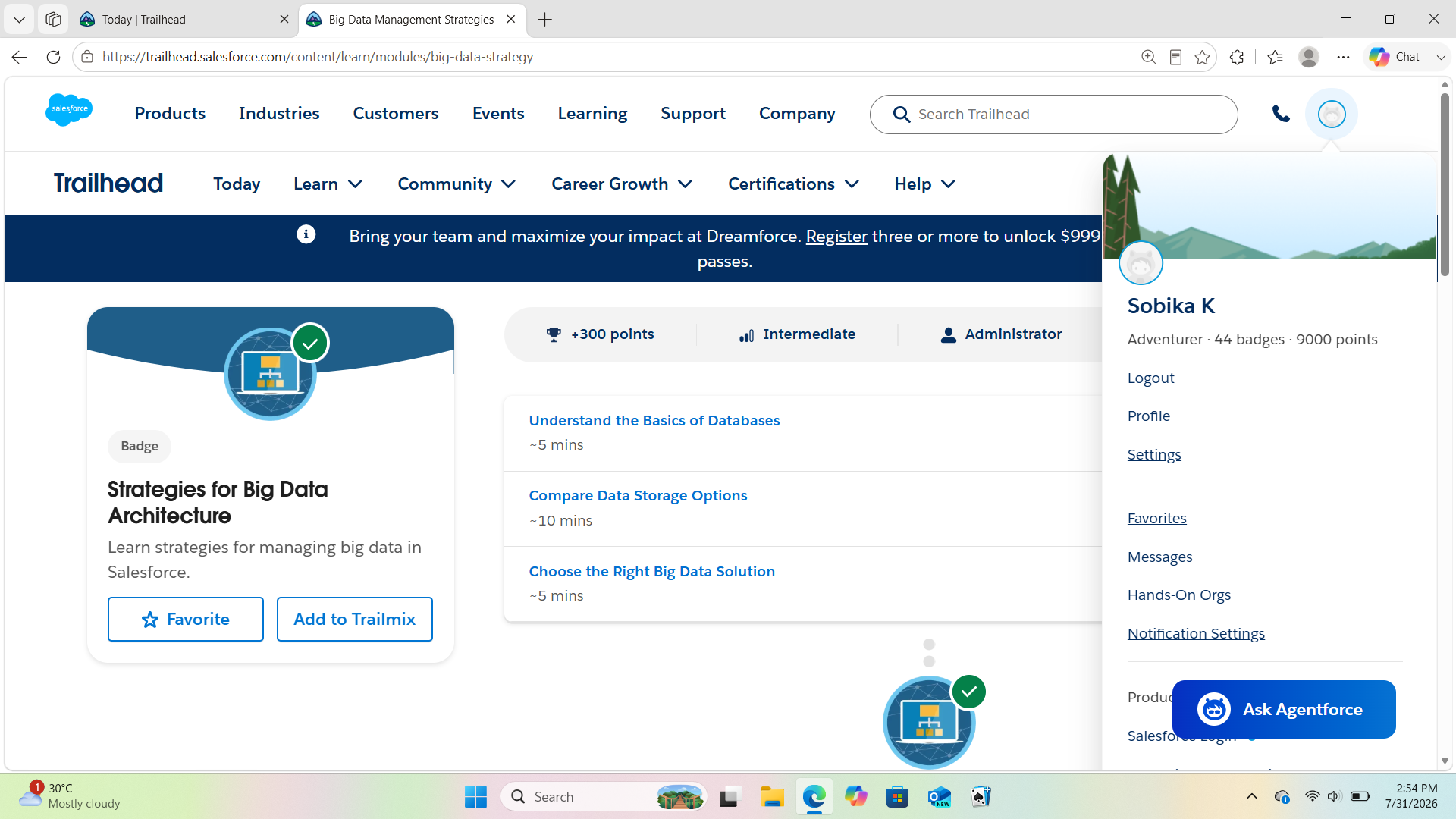Click the phone contact icon

1281,114
